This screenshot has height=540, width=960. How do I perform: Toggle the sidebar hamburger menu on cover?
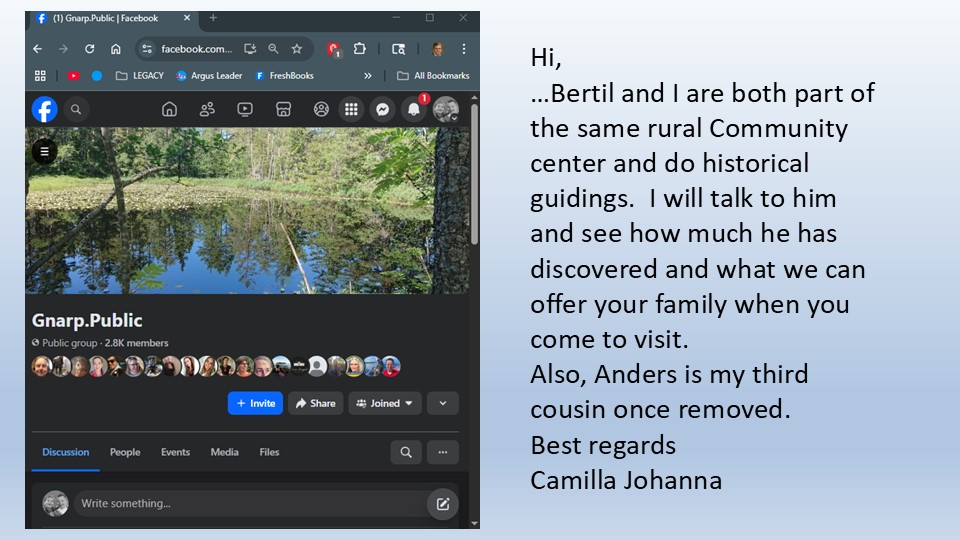click(x=45, y=151)
